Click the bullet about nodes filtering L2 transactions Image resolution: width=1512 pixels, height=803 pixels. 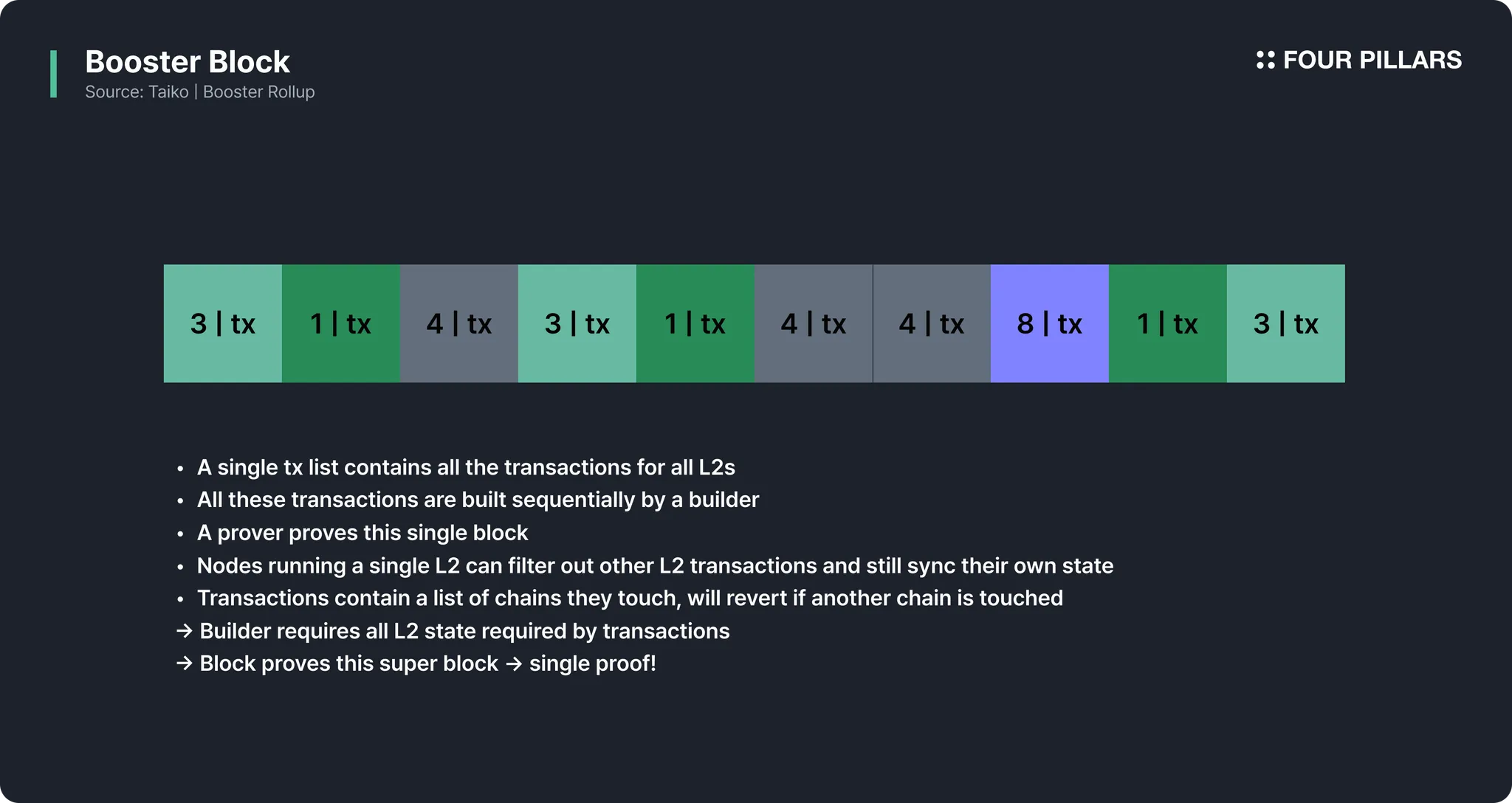(x=655, y=565)
